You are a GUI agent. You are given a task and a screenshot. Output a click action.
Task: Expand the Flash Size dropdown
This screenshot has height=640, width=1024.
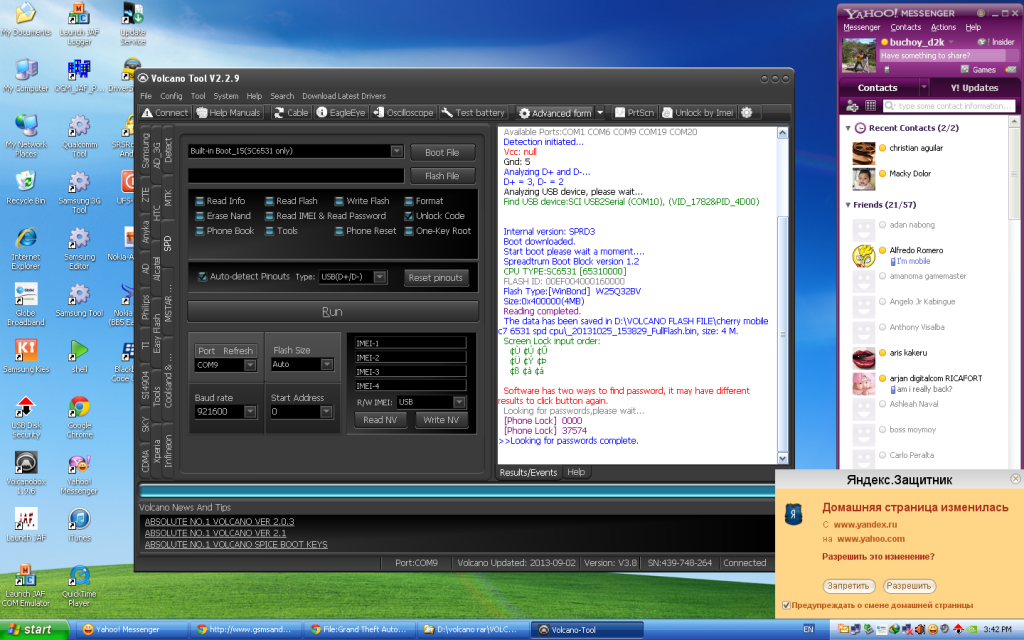pyautogui.click(x=328, y=365)
